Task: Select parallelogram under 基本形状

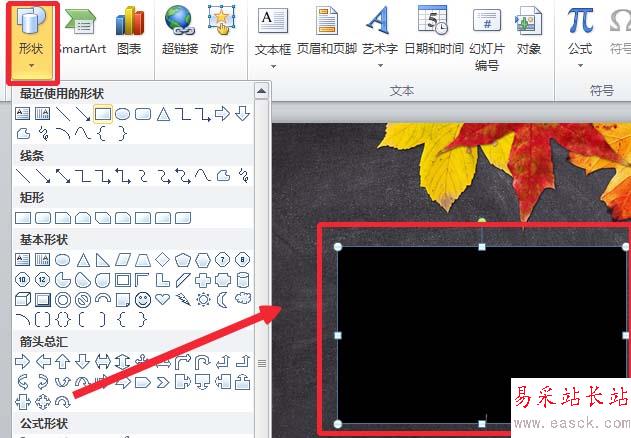Action: 123,260
